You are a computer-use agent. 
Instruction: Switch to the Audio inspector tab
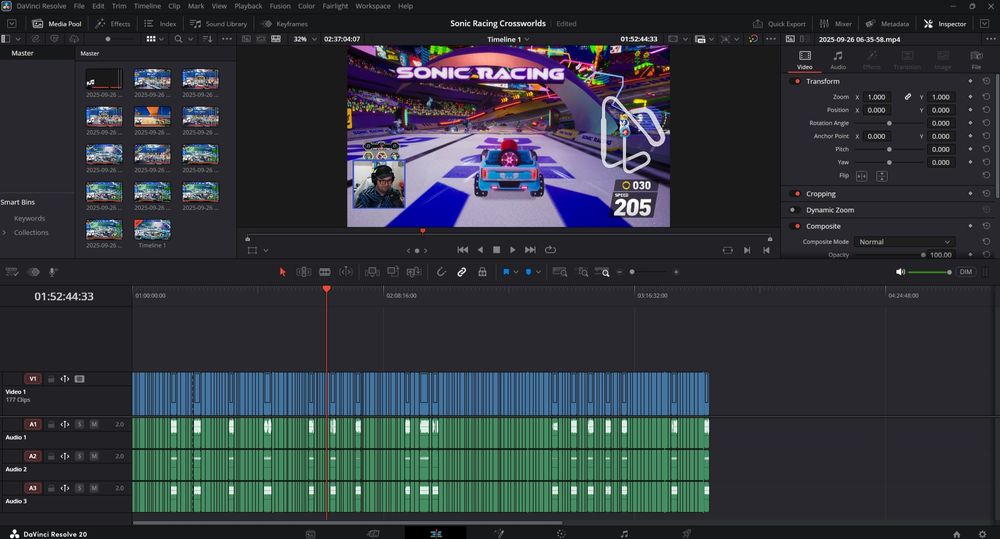point(838,60)
